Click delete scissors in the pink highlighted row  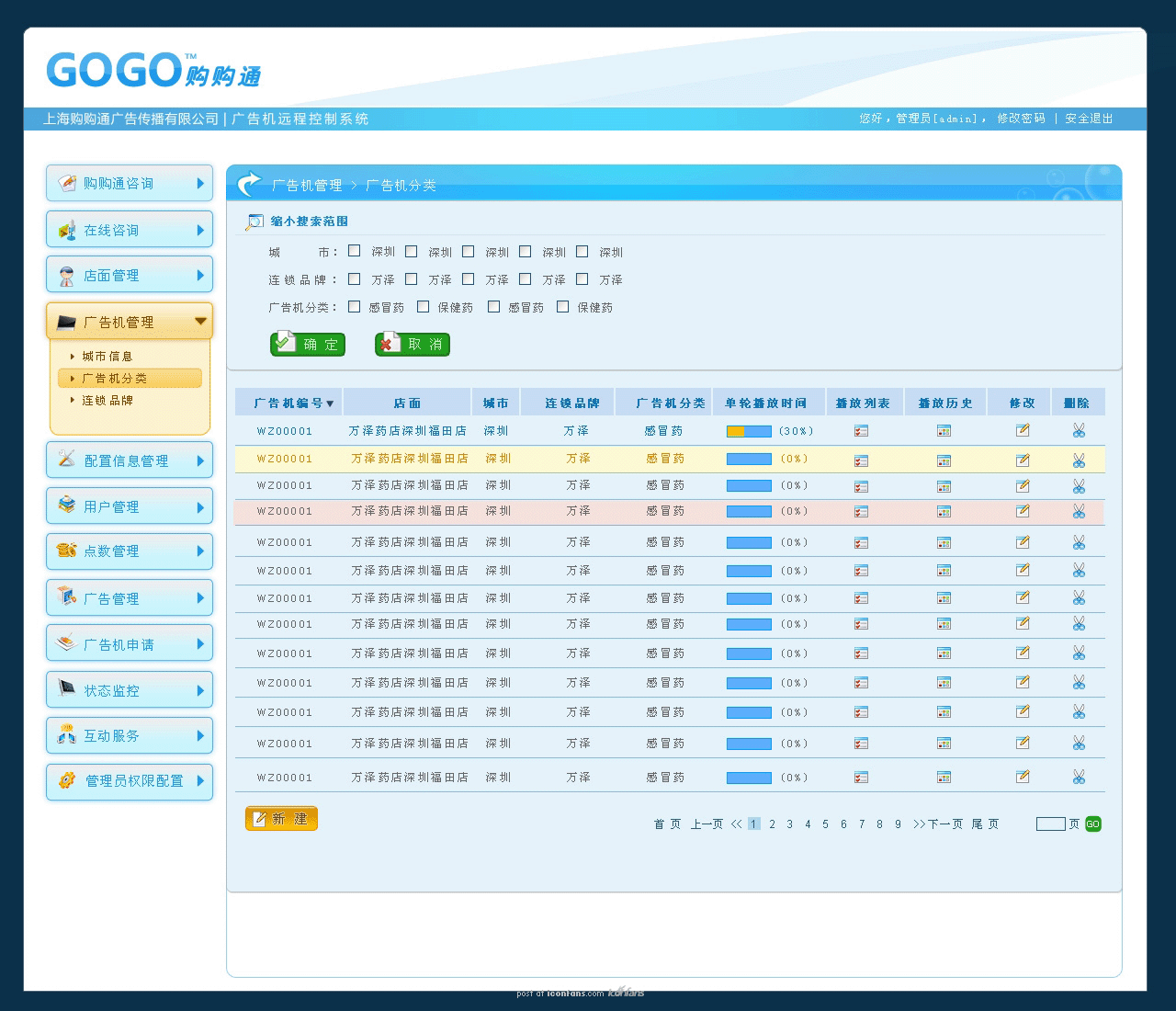1079,511
